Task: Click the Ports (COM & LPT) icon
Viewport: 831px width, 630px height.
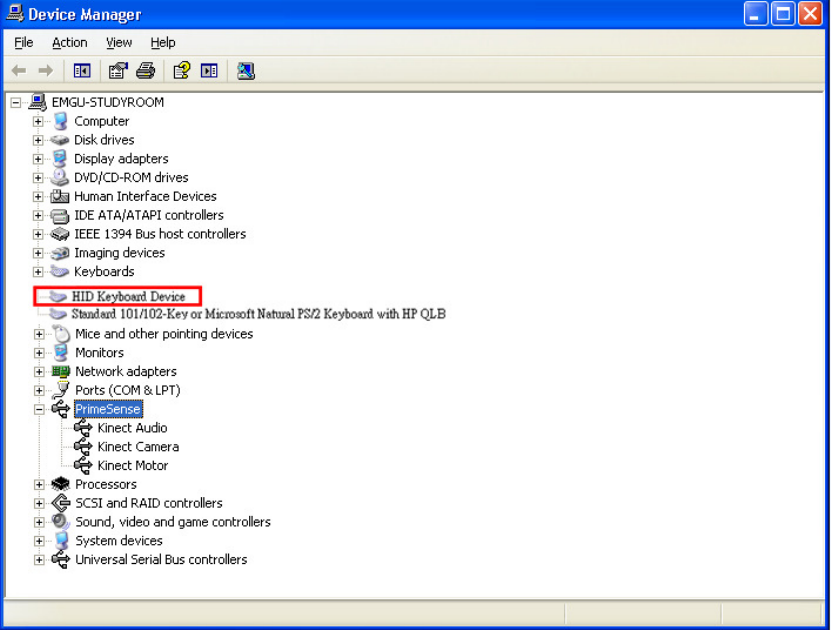Action: tap(61, 390)
